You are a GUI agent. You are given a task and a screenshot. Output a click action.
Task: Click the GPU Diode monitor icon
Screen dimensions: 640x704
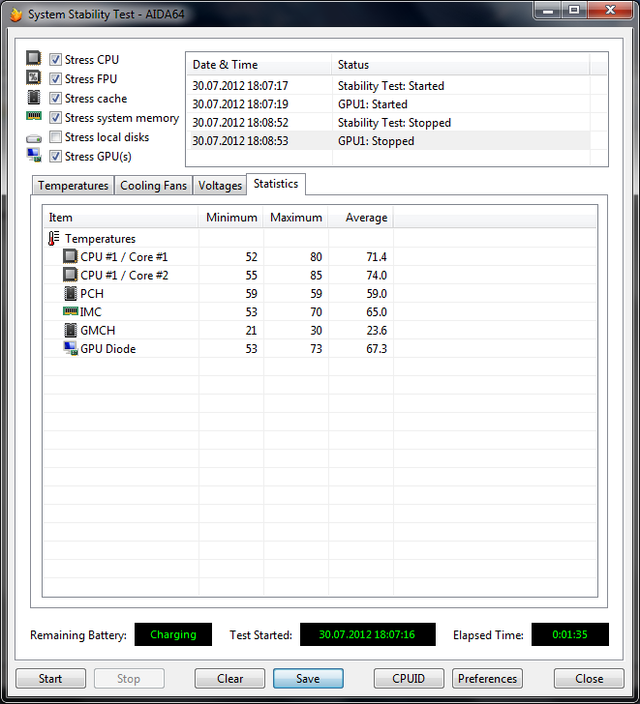70,349
